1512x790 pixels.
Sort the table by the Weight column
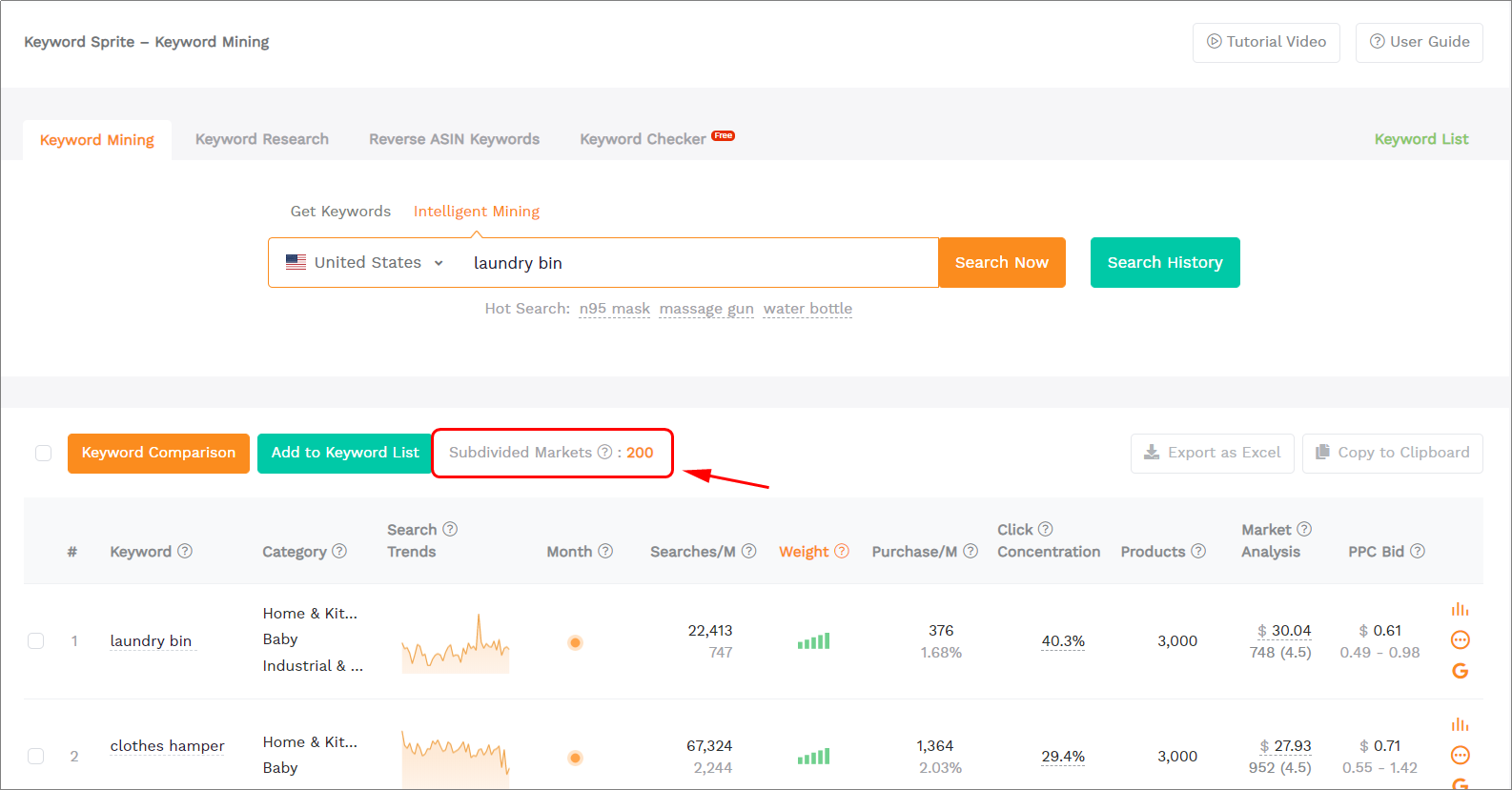tap(804, 552)
